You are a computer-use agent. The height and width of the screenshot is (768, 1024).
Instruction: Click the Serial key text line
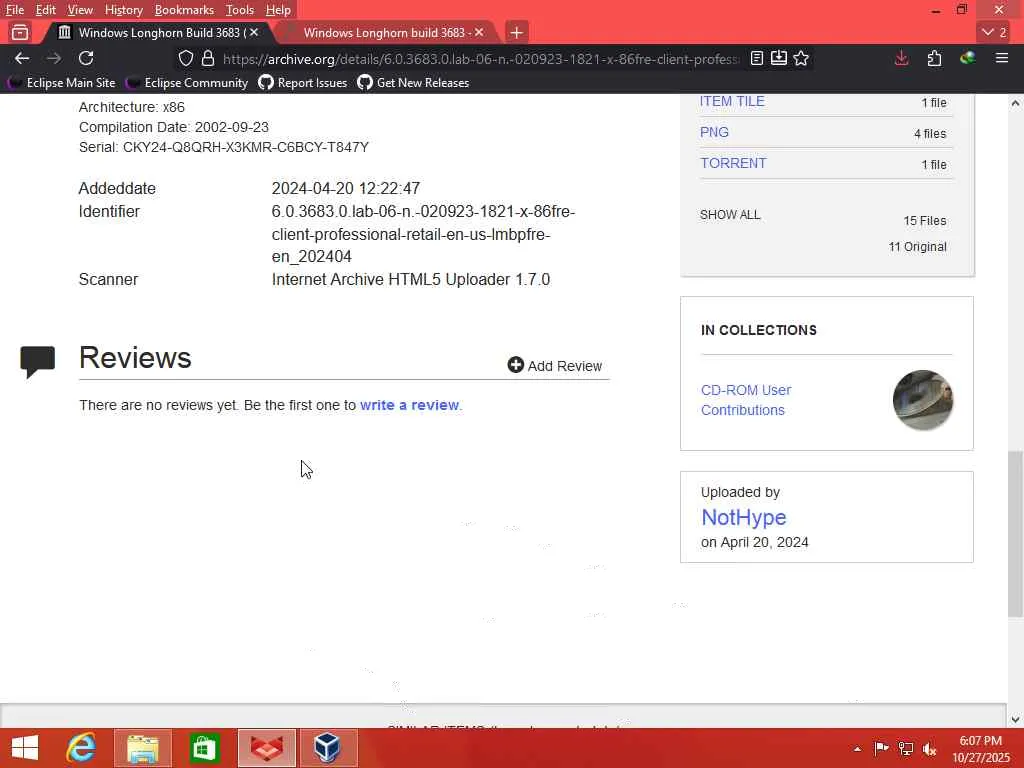(224, 147)
